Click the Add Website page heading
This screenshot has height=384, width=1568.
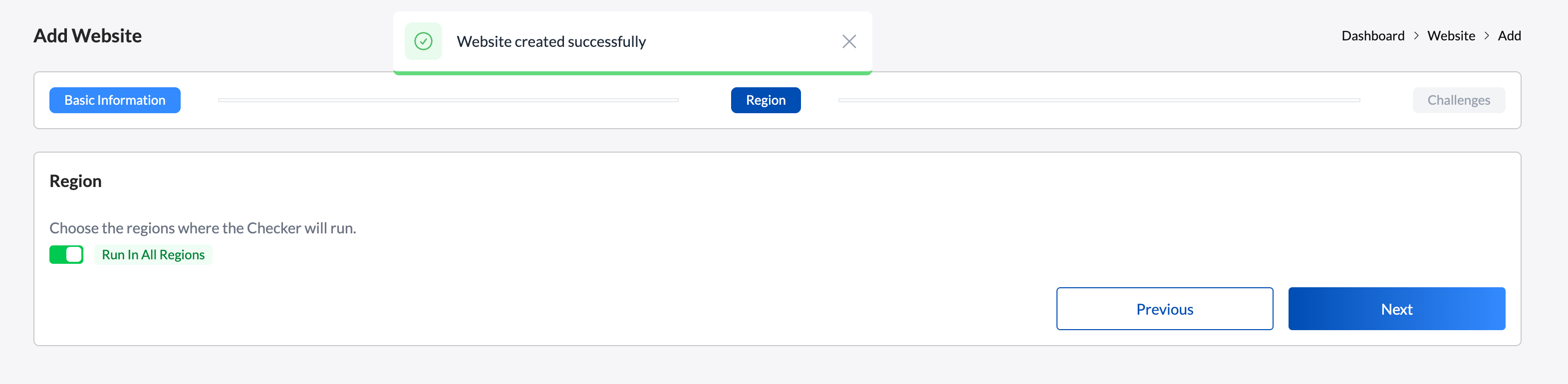(x=88, y=36)
